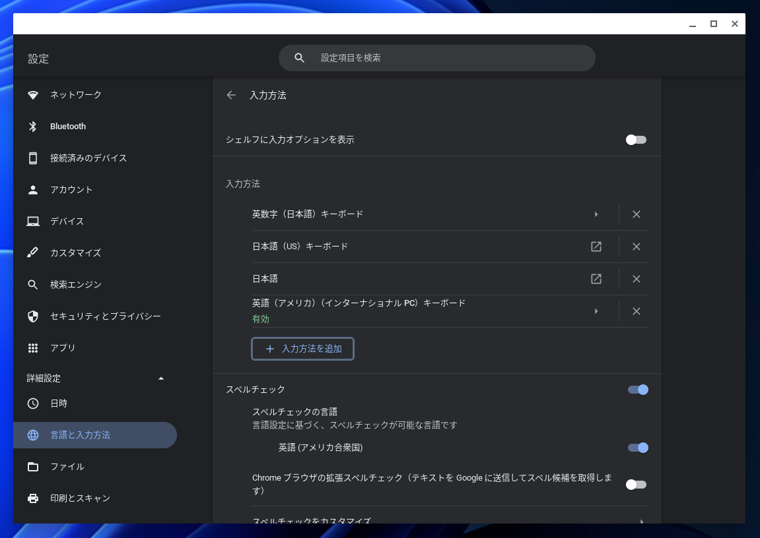This screenshot has width=760, height=538.
Task: Toggle 英語 (アメリカ合衆国) spell check switch
Action: coord(638,448)
